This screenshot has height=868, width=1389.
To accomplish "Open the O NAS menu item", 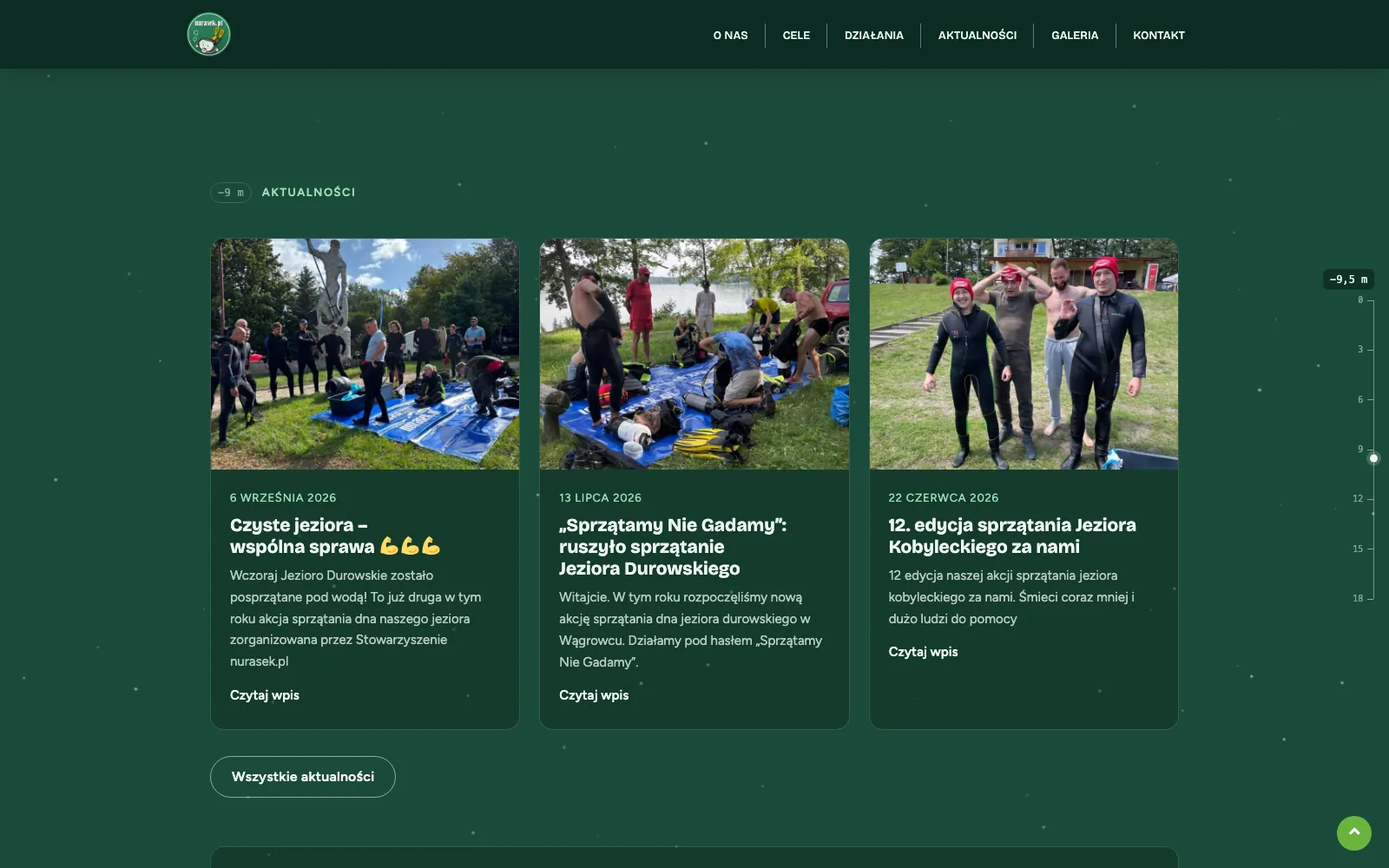I will tap(730, 36).
